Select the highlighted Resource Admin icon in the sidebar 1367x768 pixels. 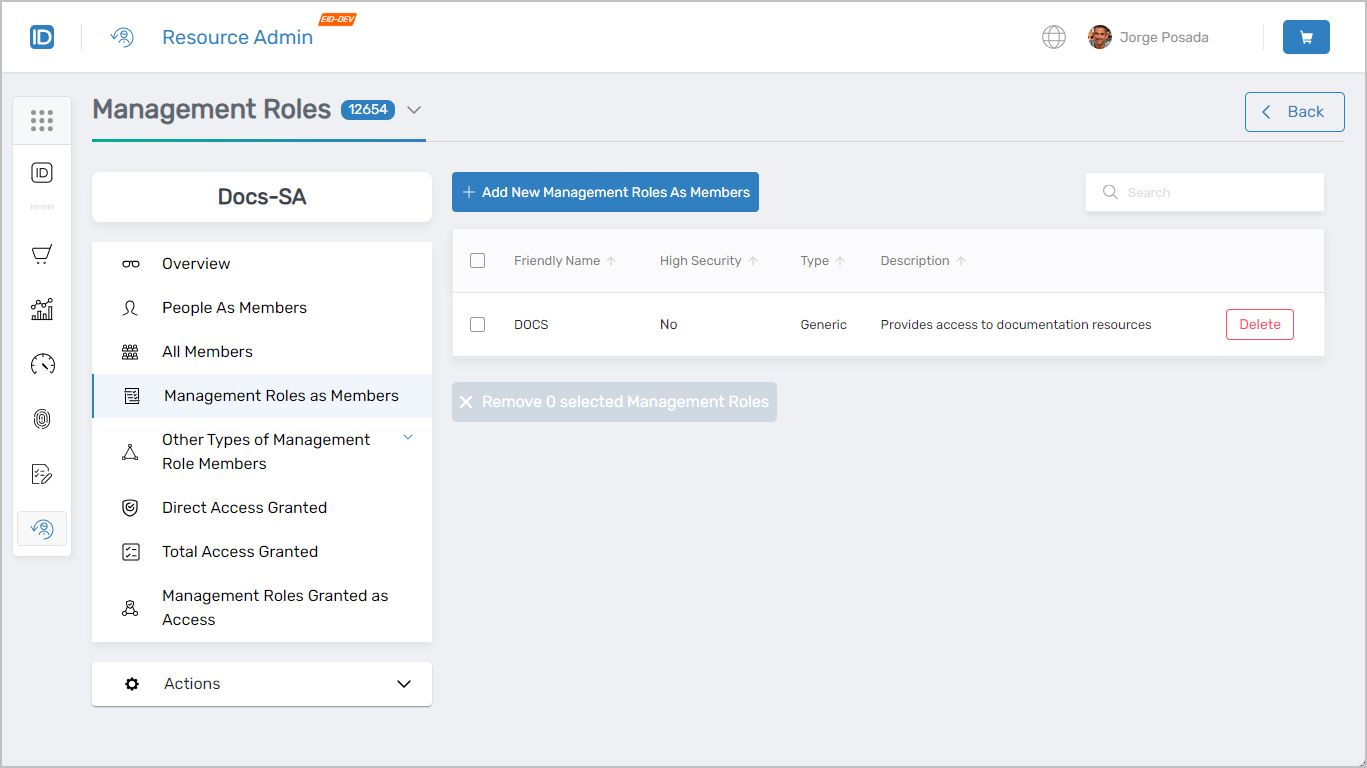pos(41,528)
